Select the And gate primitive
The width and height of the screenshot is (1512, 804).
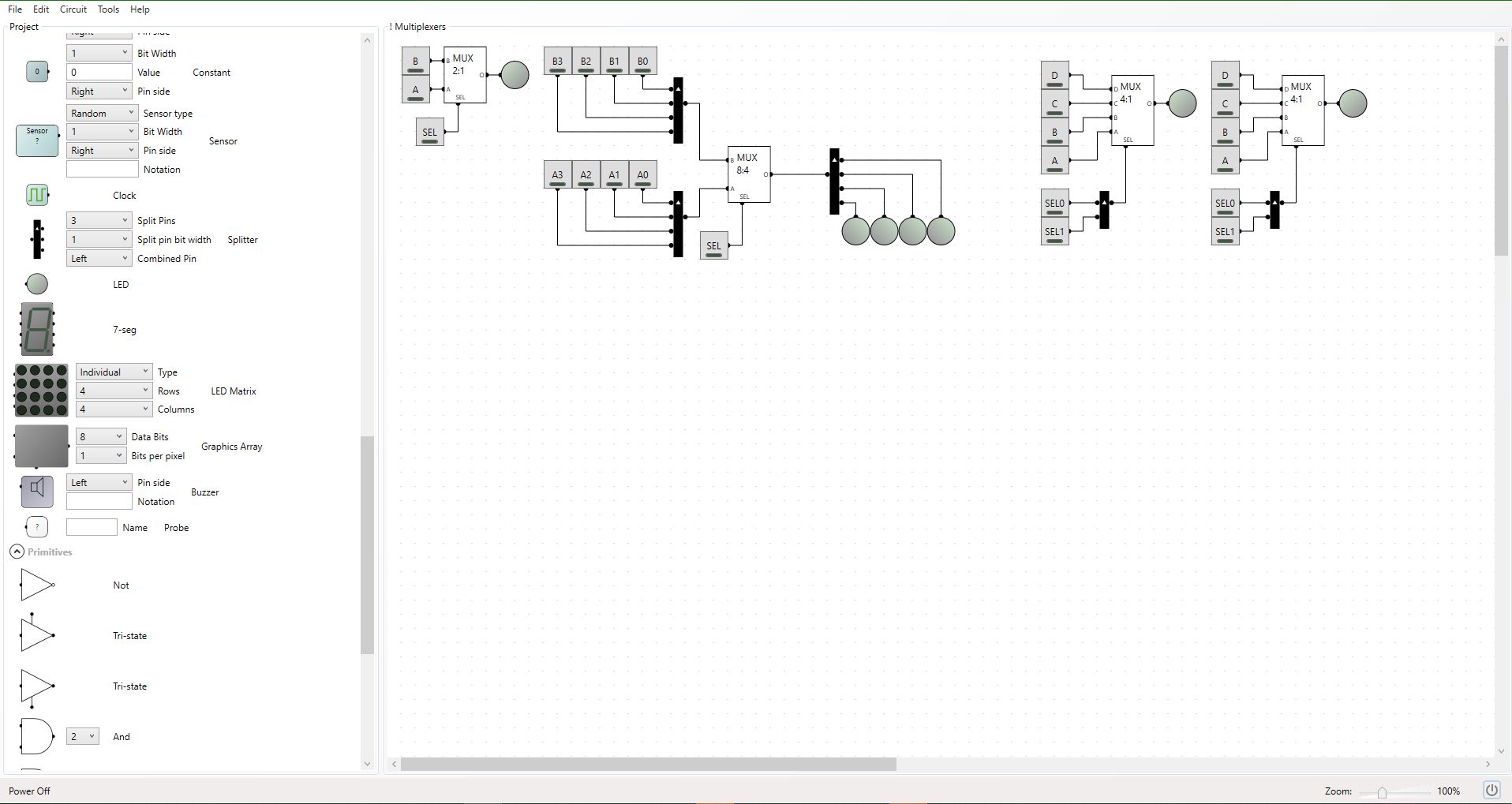[x=36, y=736]
